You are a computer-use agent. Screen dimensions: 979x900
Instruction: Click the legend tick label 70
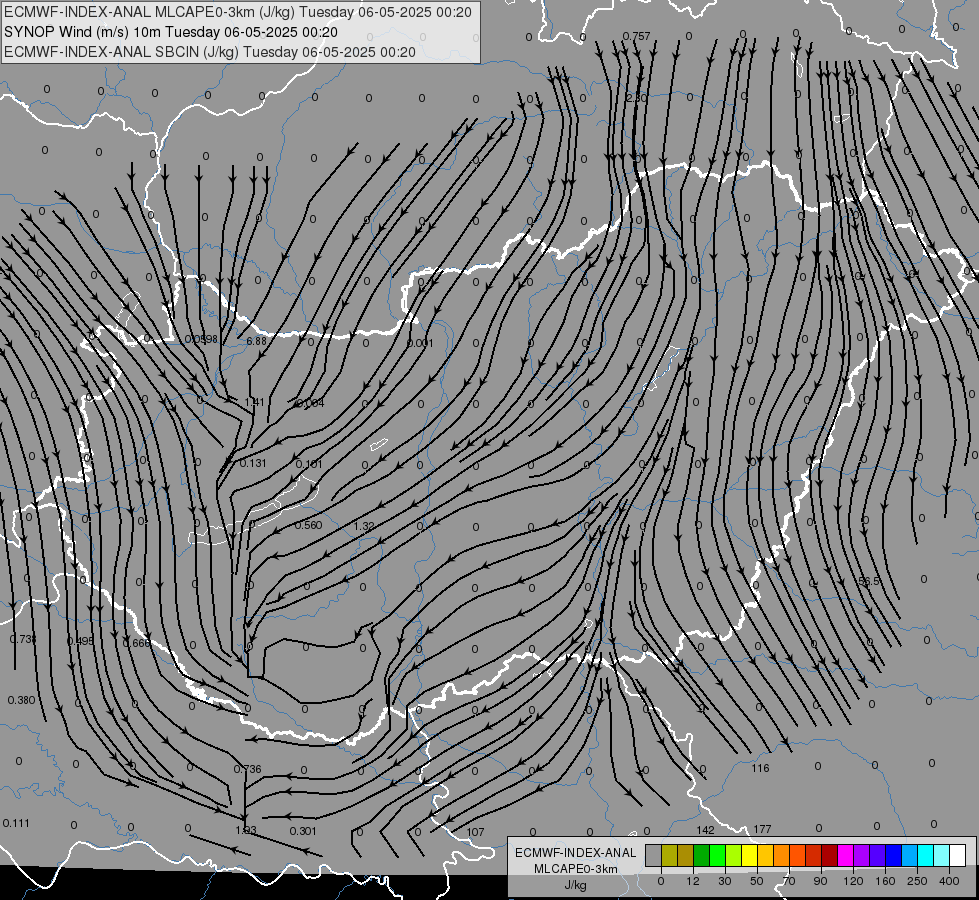tap(789, 881)
